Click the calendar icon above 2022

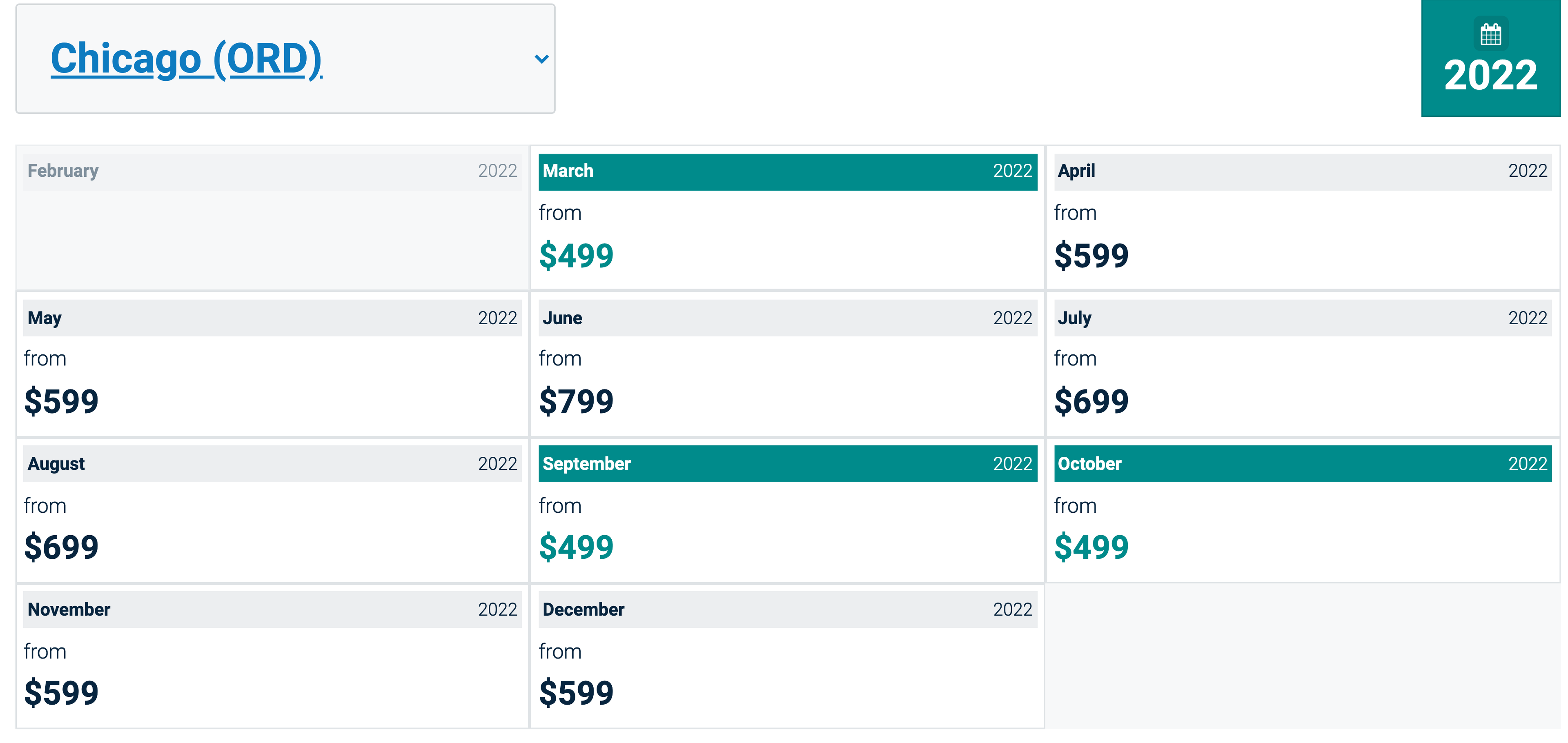(1490, 34)
